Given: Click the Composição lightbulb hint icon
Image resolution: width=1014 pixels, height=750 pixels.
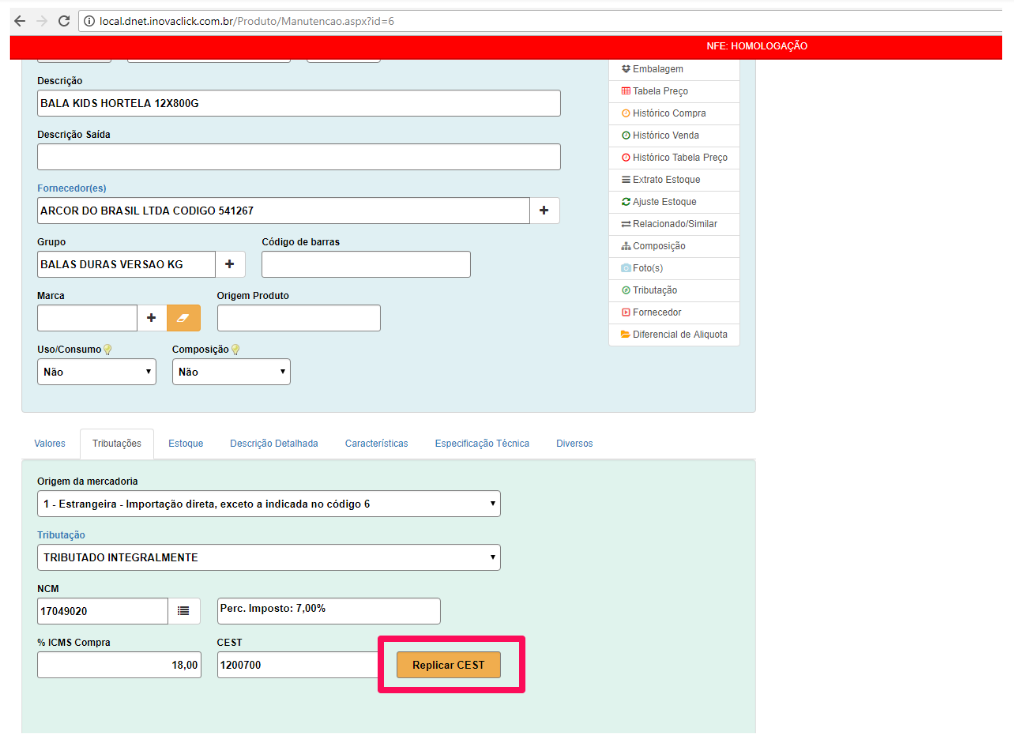Looking at the screenshot, I should pyautogui.click(x=236, y=350).
